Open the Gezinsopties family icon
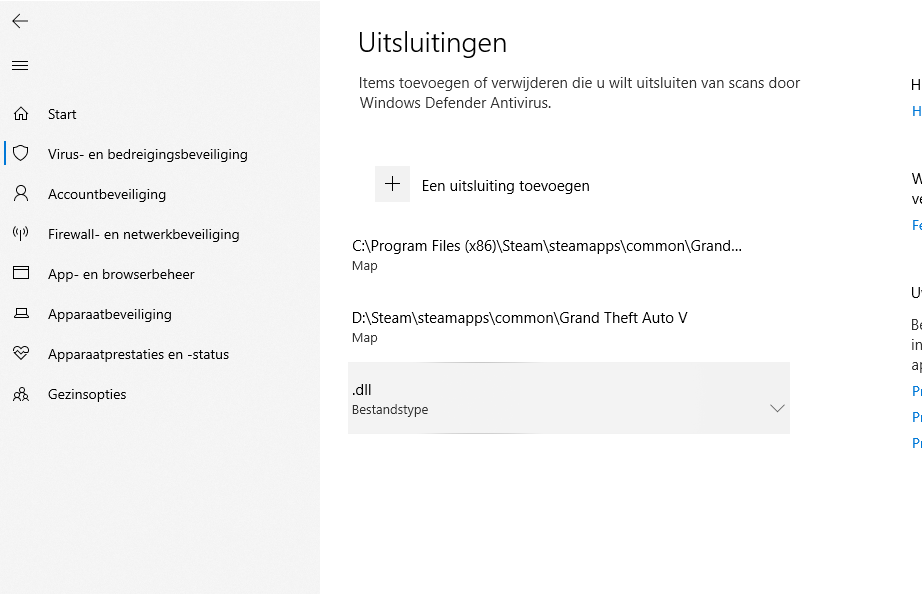 pos(21,394)
